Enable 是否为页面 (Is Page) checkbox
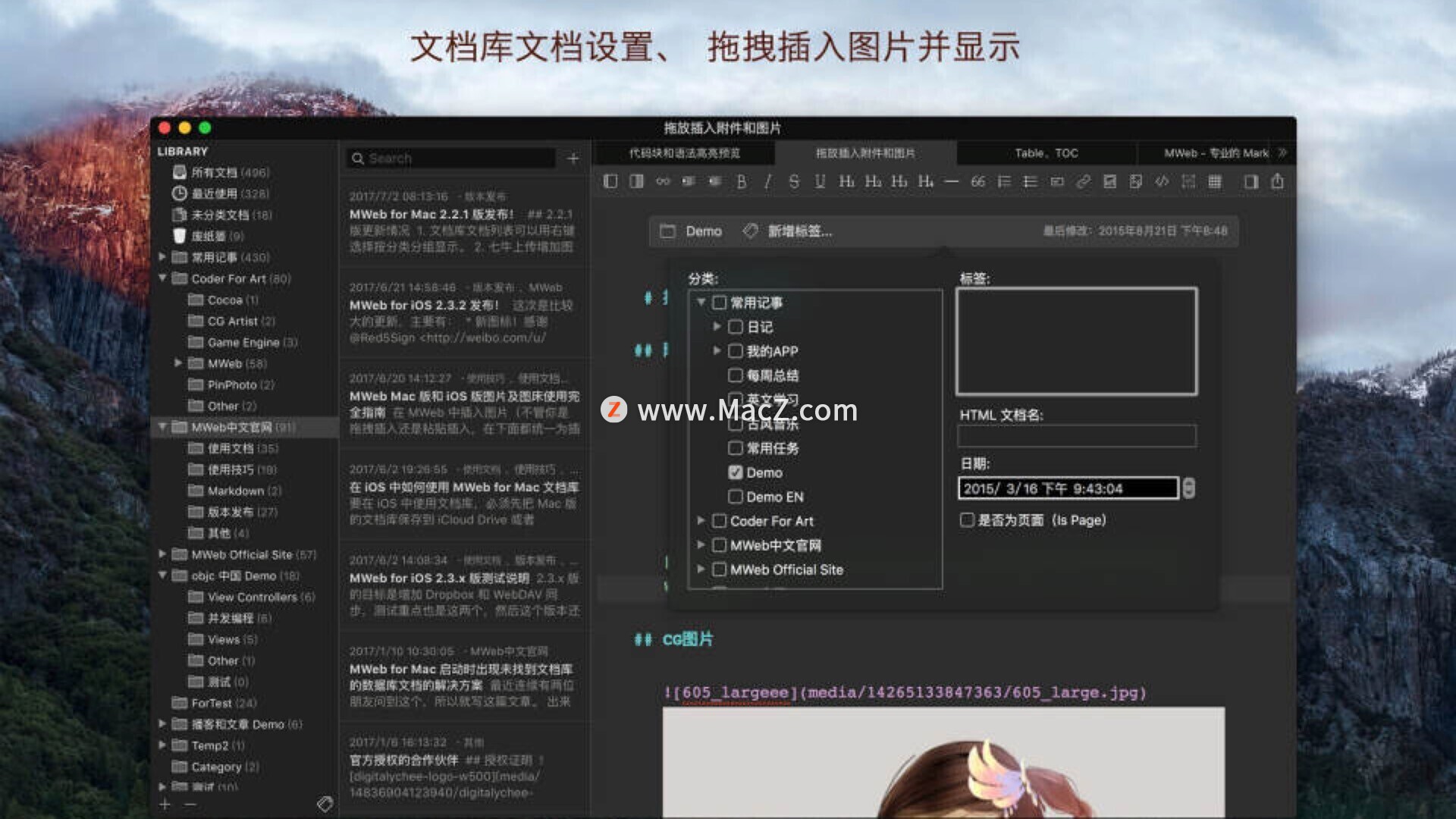The width and height of the screenshot is (1456, 819). click(x=967, y=520)
